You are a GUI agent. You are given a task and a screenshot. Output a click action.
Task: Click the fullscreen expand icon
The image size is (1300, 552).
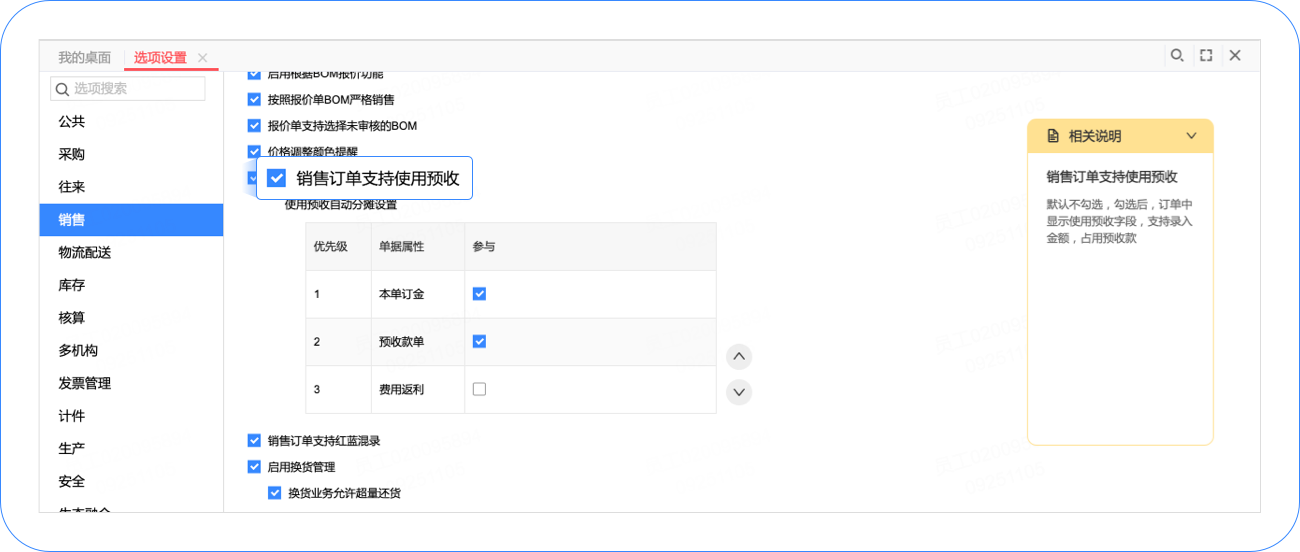click(1206, 56)
